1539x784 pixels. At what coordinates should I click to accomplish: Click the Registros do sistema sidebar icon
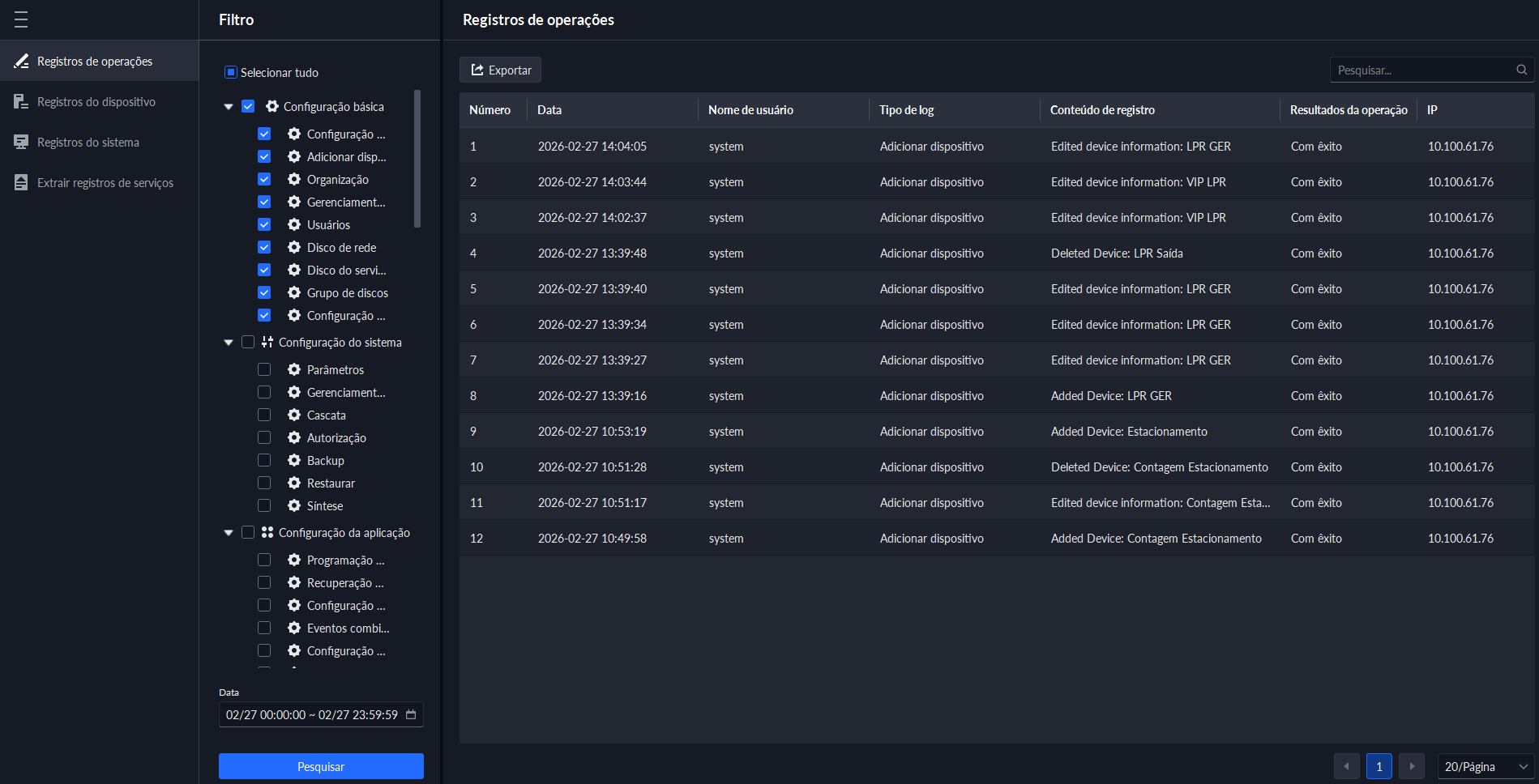(22, 143)
